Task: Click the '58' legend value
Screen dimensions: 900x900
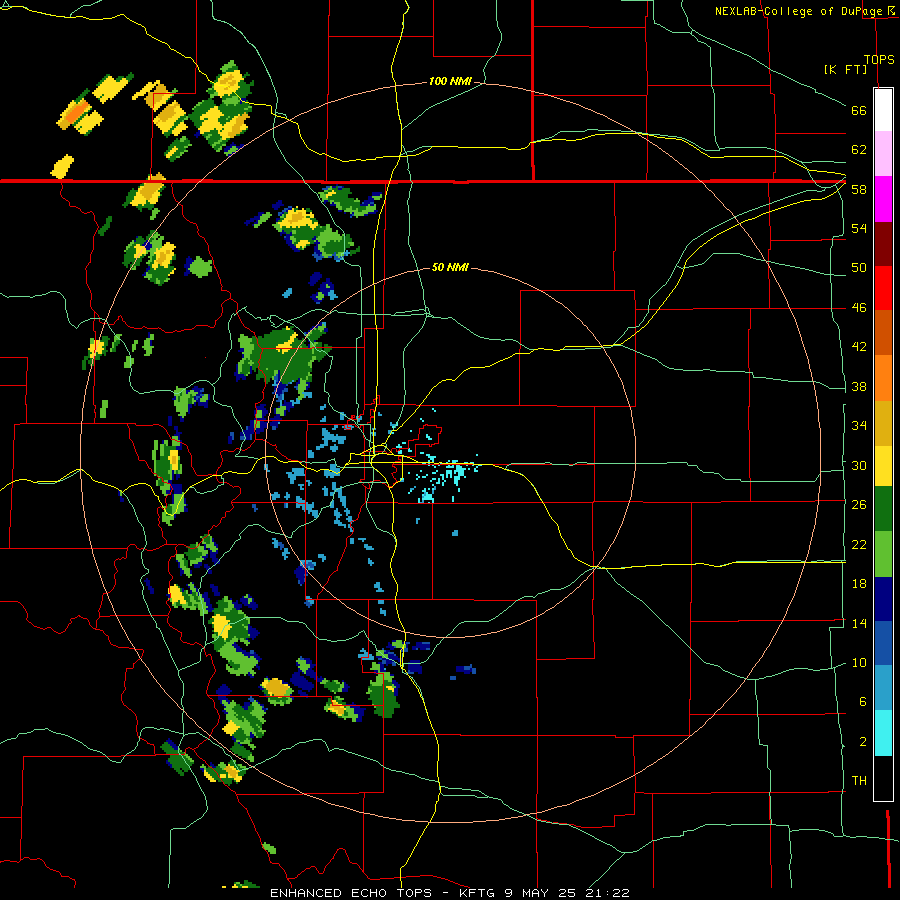Action: (859, 189)
